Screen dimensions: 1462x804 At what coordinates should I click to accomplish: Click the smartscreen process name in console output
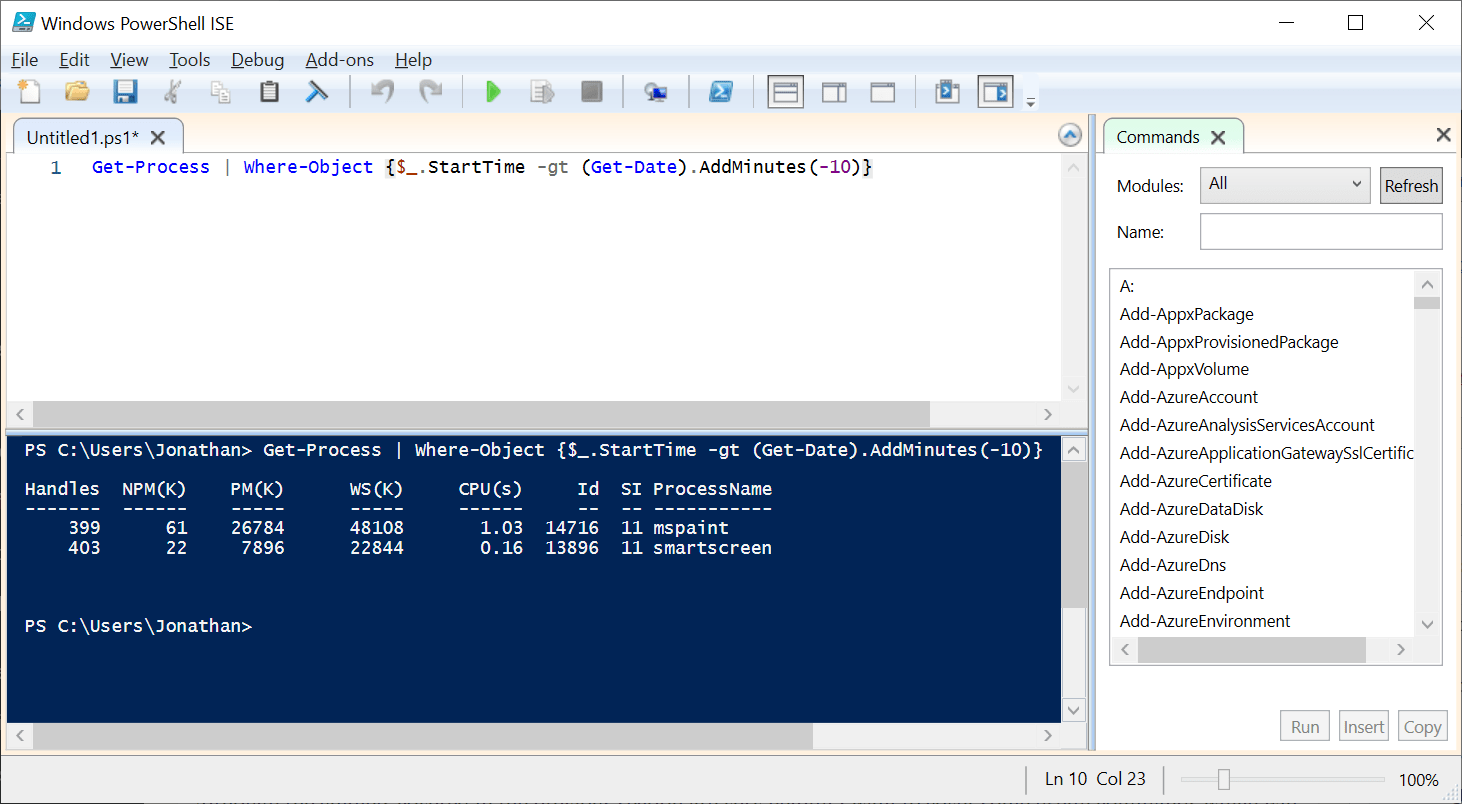coord(712,548)
